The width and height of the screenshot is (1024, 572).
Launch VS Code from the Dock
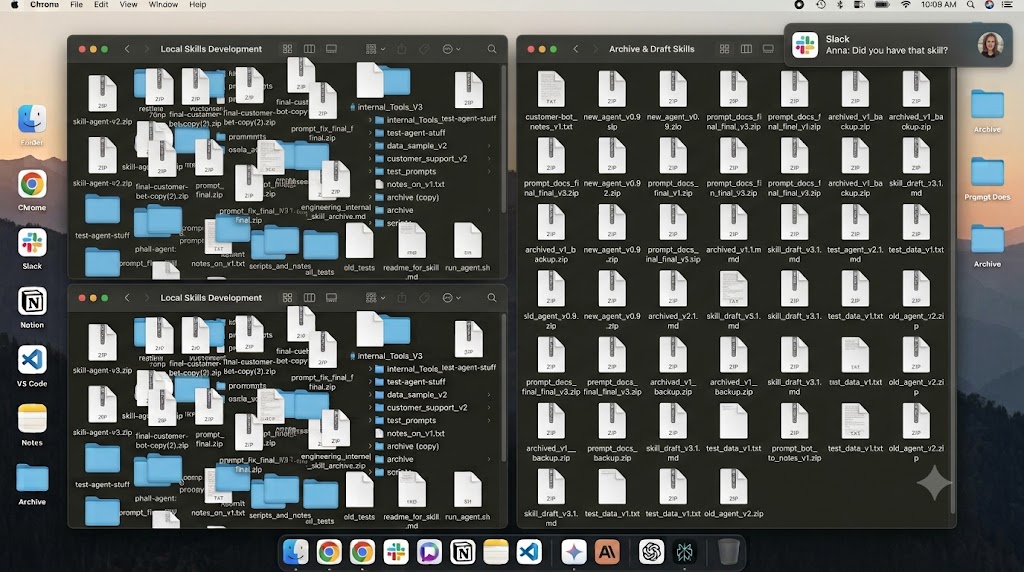[529, 552]
